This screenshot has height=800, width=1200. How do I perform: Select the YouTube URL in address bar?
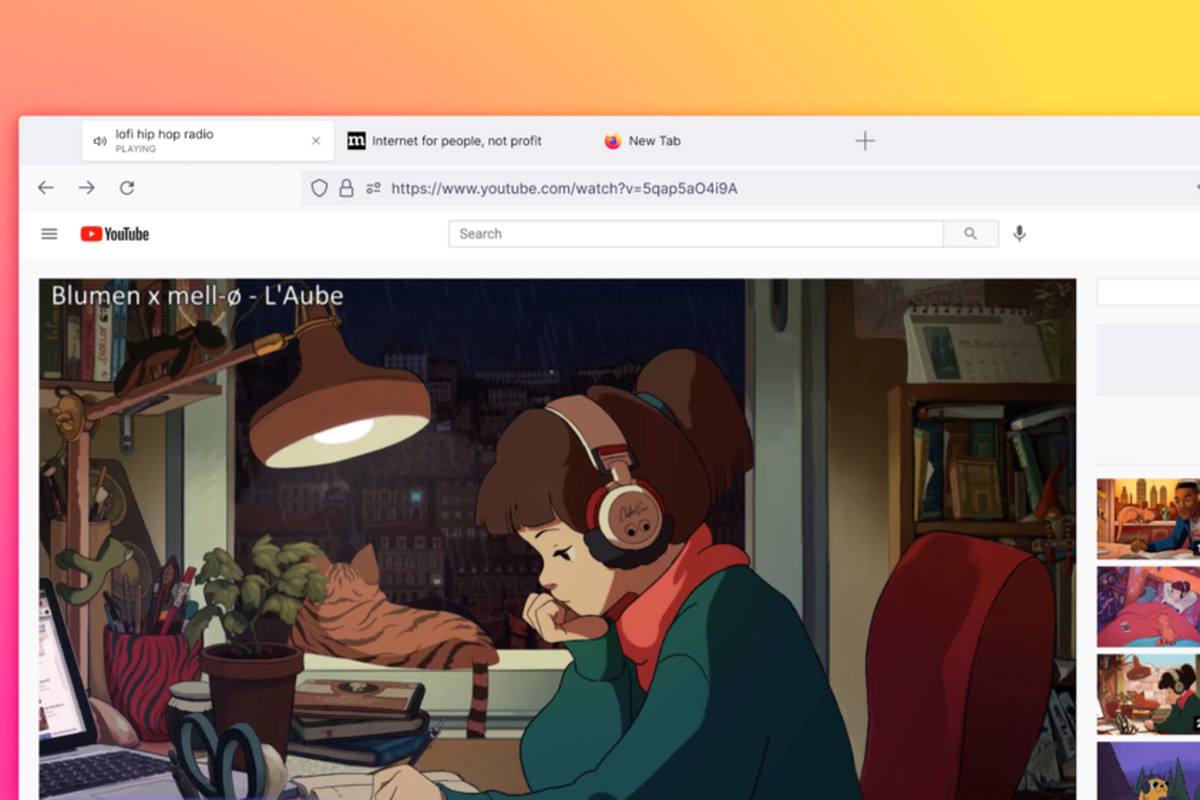[564, 188]
